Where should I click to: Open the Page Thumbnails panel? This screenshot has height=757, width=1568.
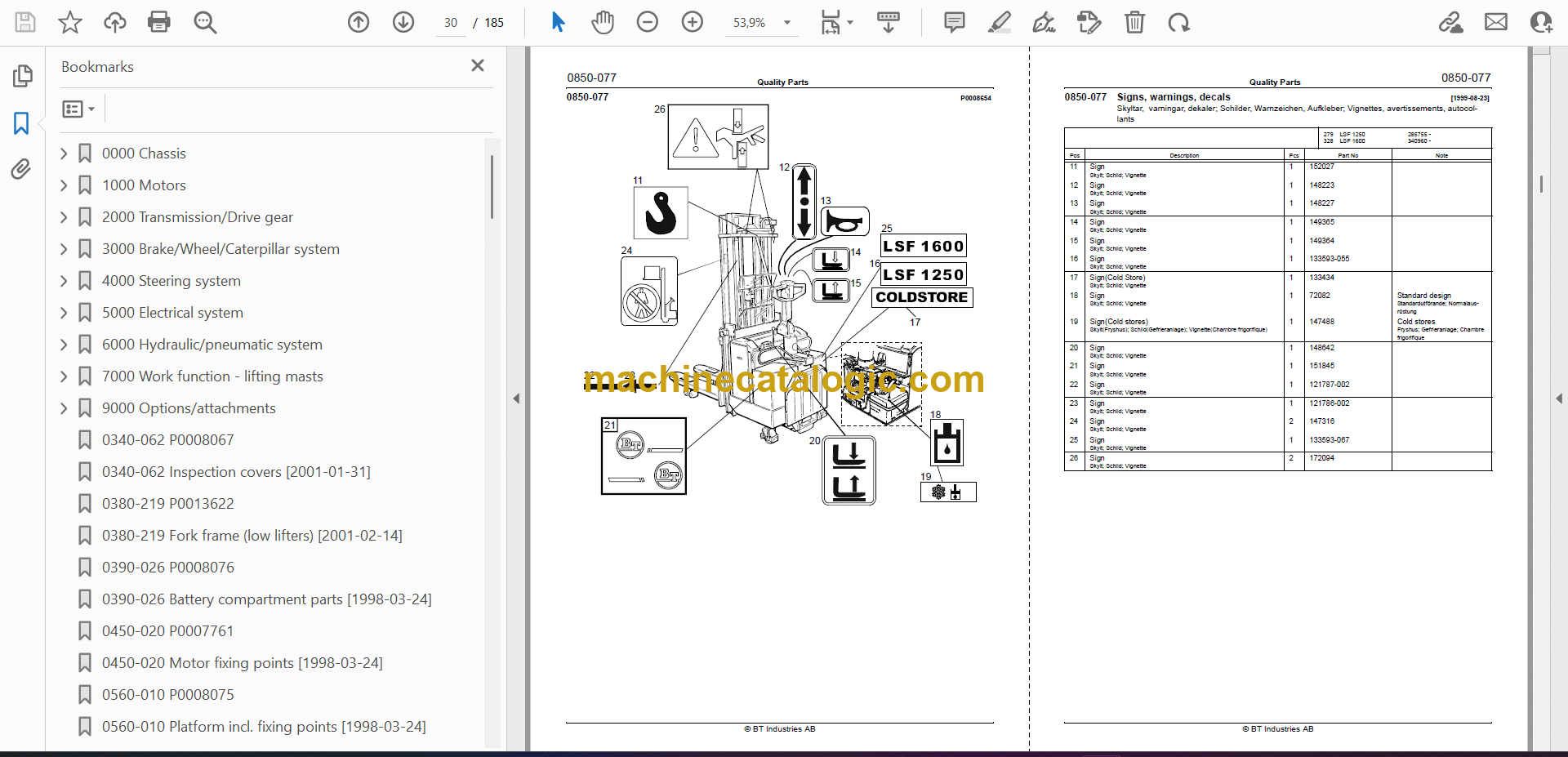point(22,76)
